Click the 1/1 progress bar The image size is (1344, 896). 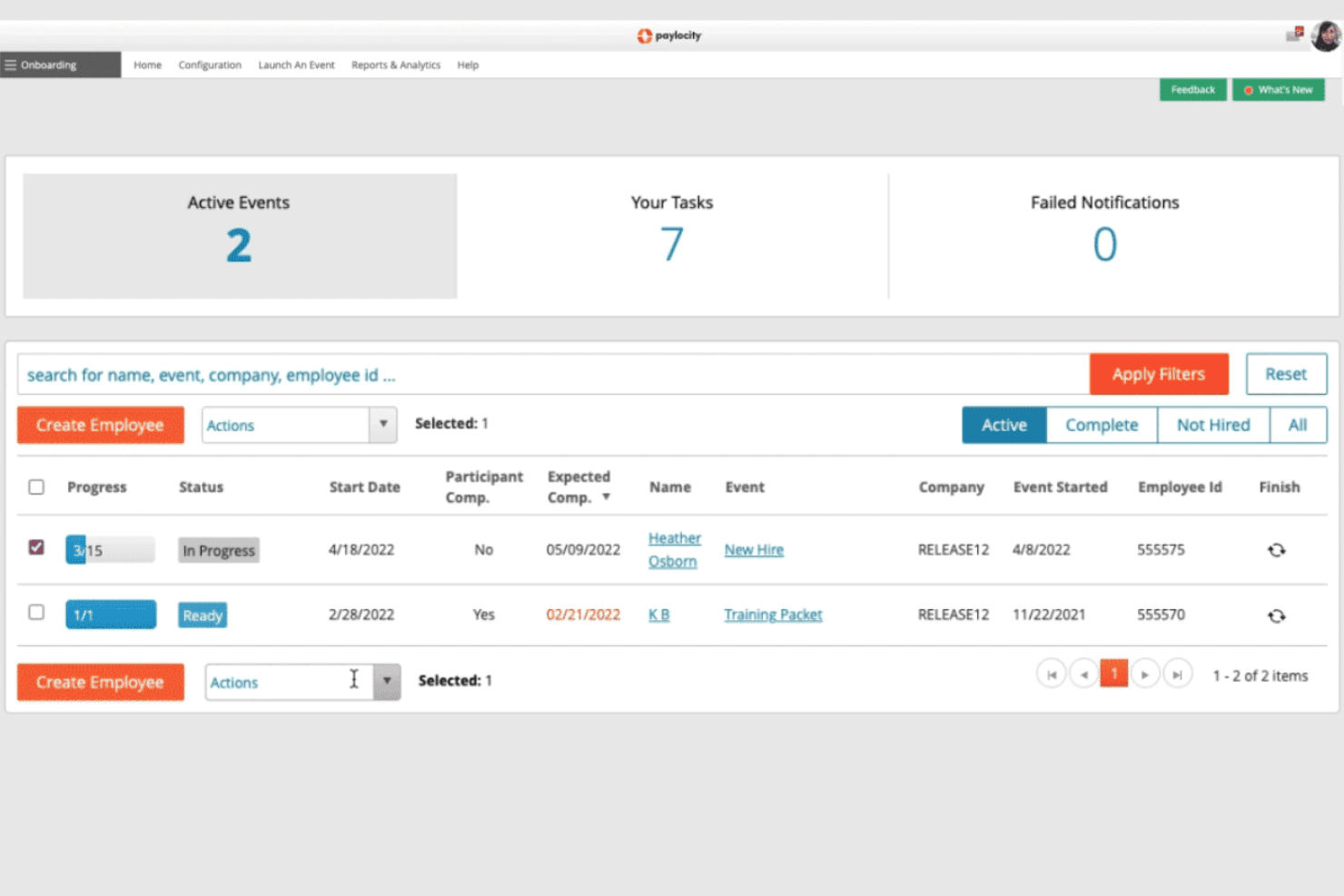click(x=110, y=615)
